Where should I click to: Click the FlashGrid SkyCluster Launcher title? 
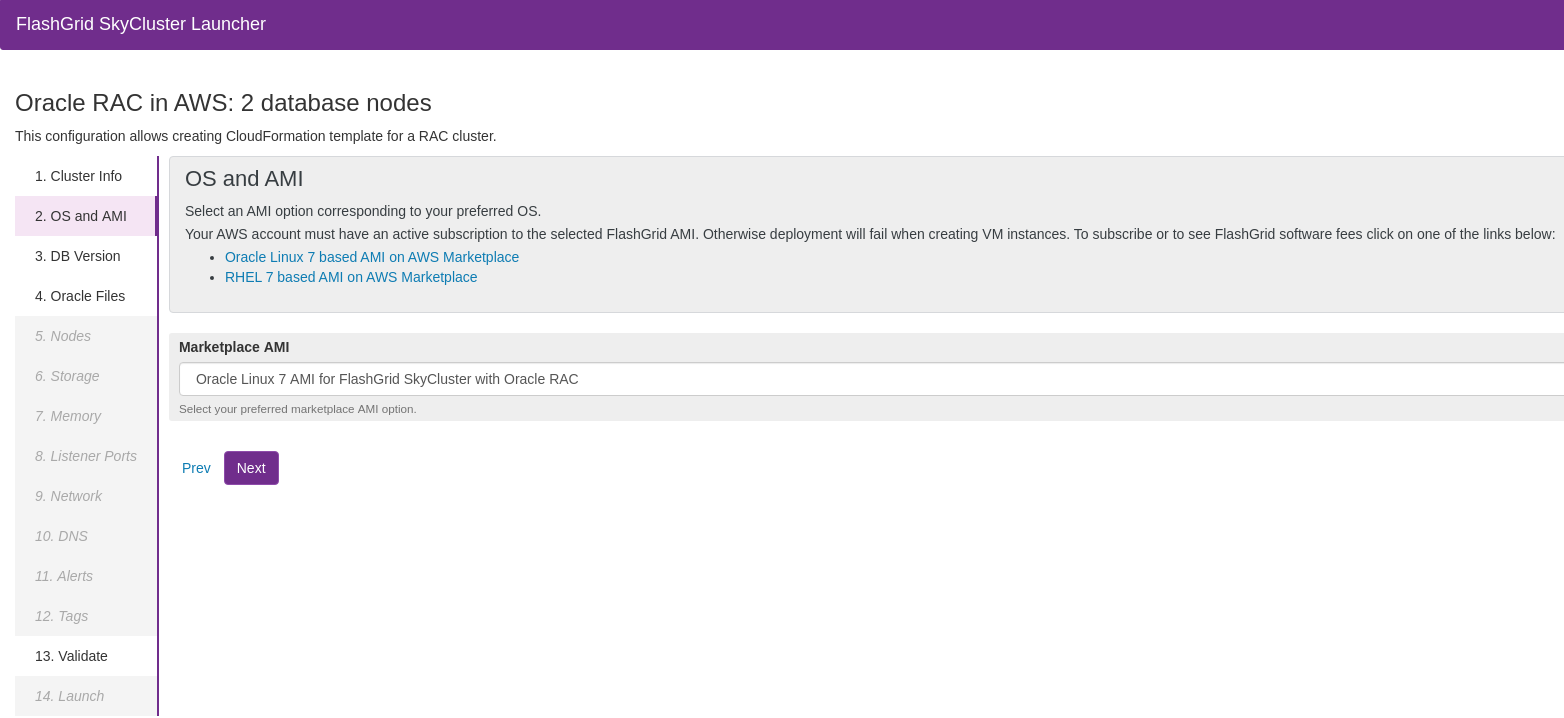pos(141,24)
